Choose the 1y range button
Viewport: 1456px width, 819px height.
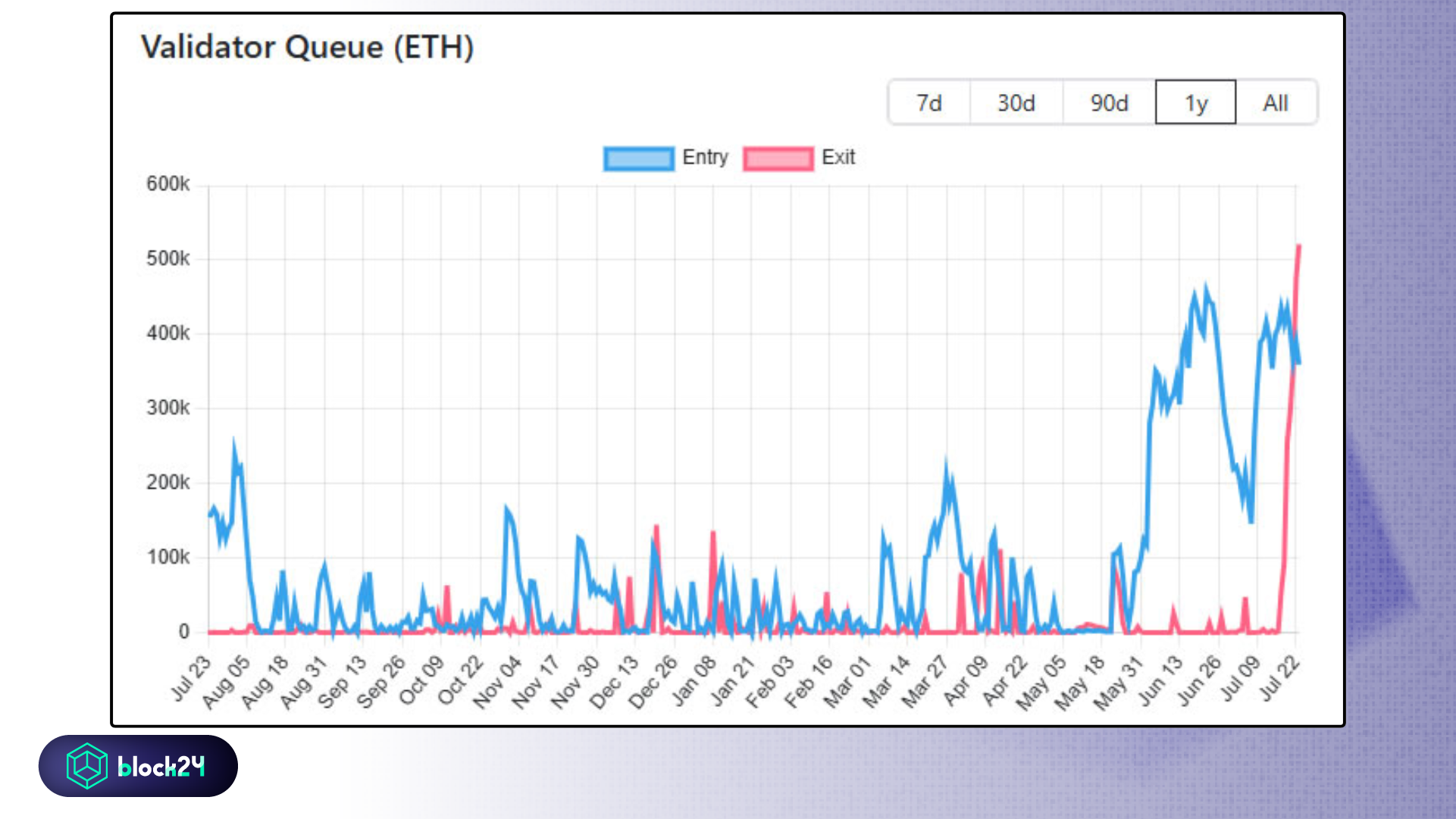coord(1196,102)
